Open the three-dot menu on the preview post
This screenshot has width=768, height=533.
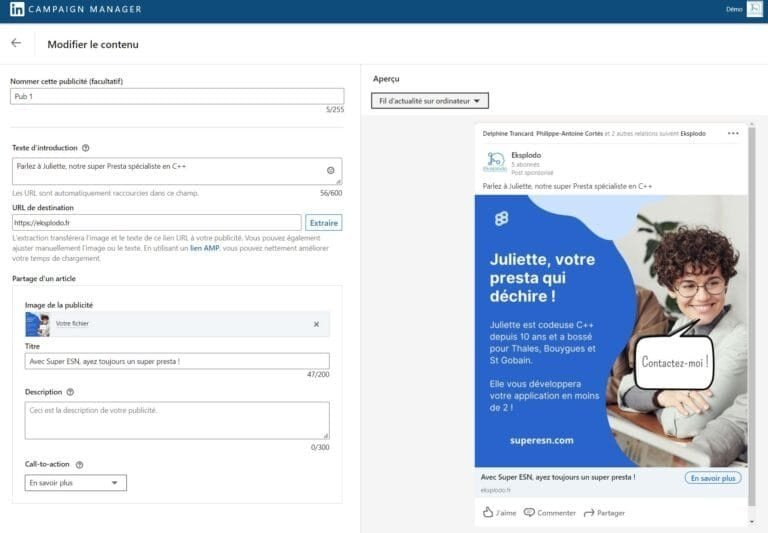tap(733, 133)
